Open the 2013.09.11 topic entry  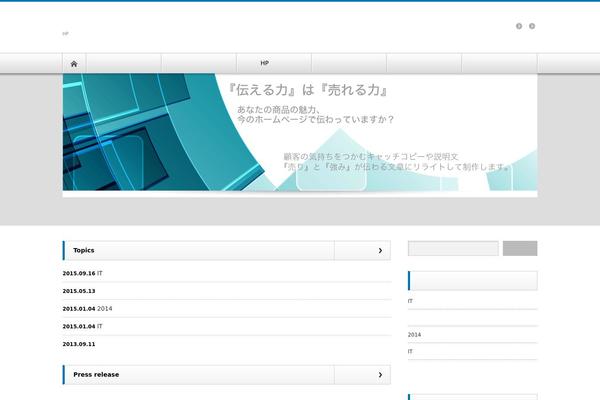79,344
